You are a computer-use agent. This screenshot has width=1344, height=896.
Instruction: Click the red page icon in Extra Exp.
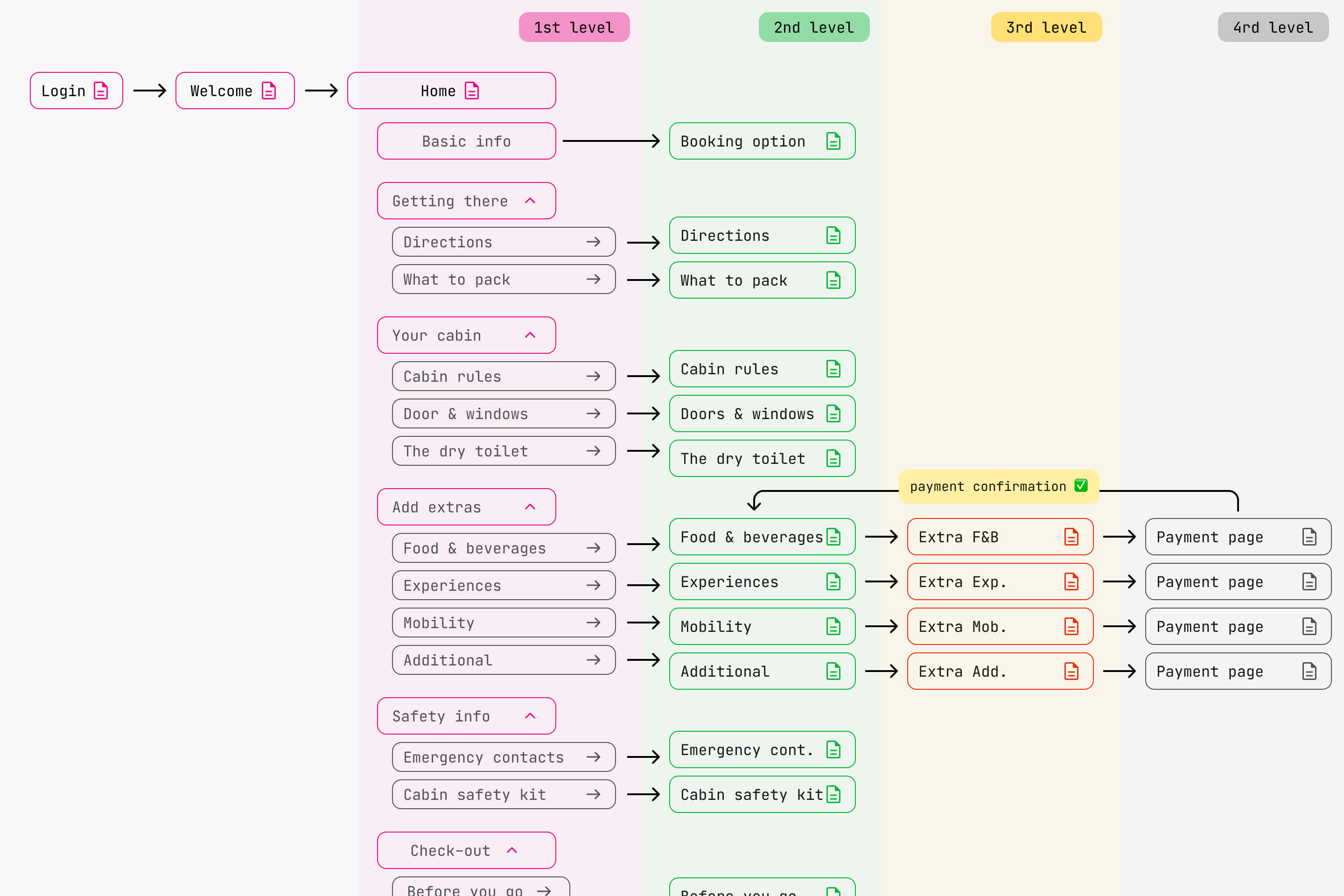(1071, 582)
